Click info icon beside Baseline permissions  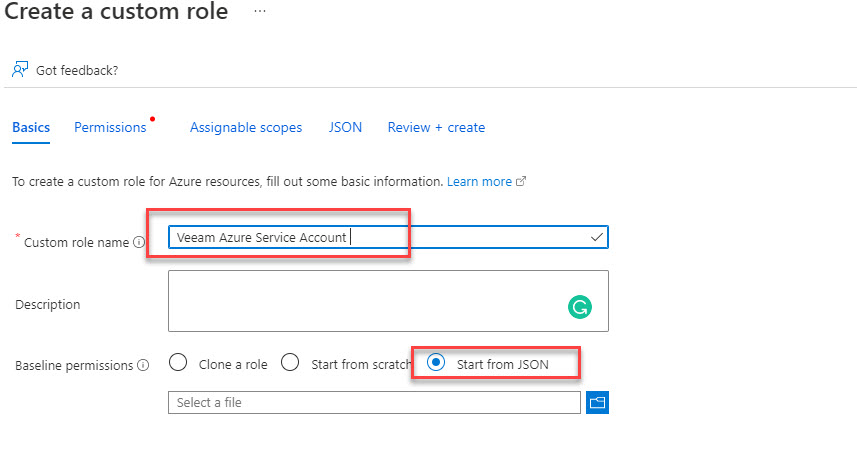click(143, 365)
